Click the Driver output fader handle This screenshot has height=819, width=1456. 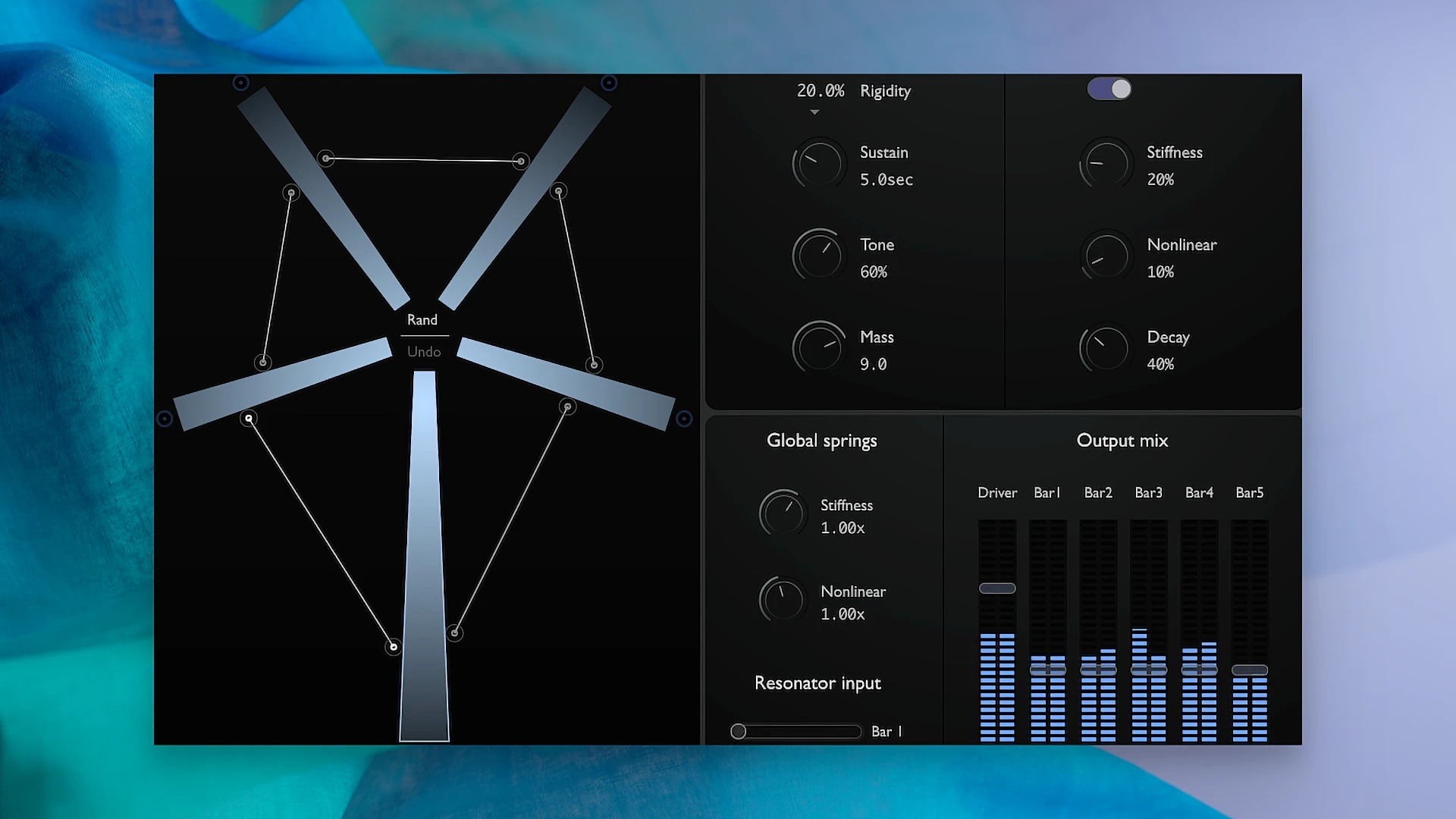coord(997,588)
